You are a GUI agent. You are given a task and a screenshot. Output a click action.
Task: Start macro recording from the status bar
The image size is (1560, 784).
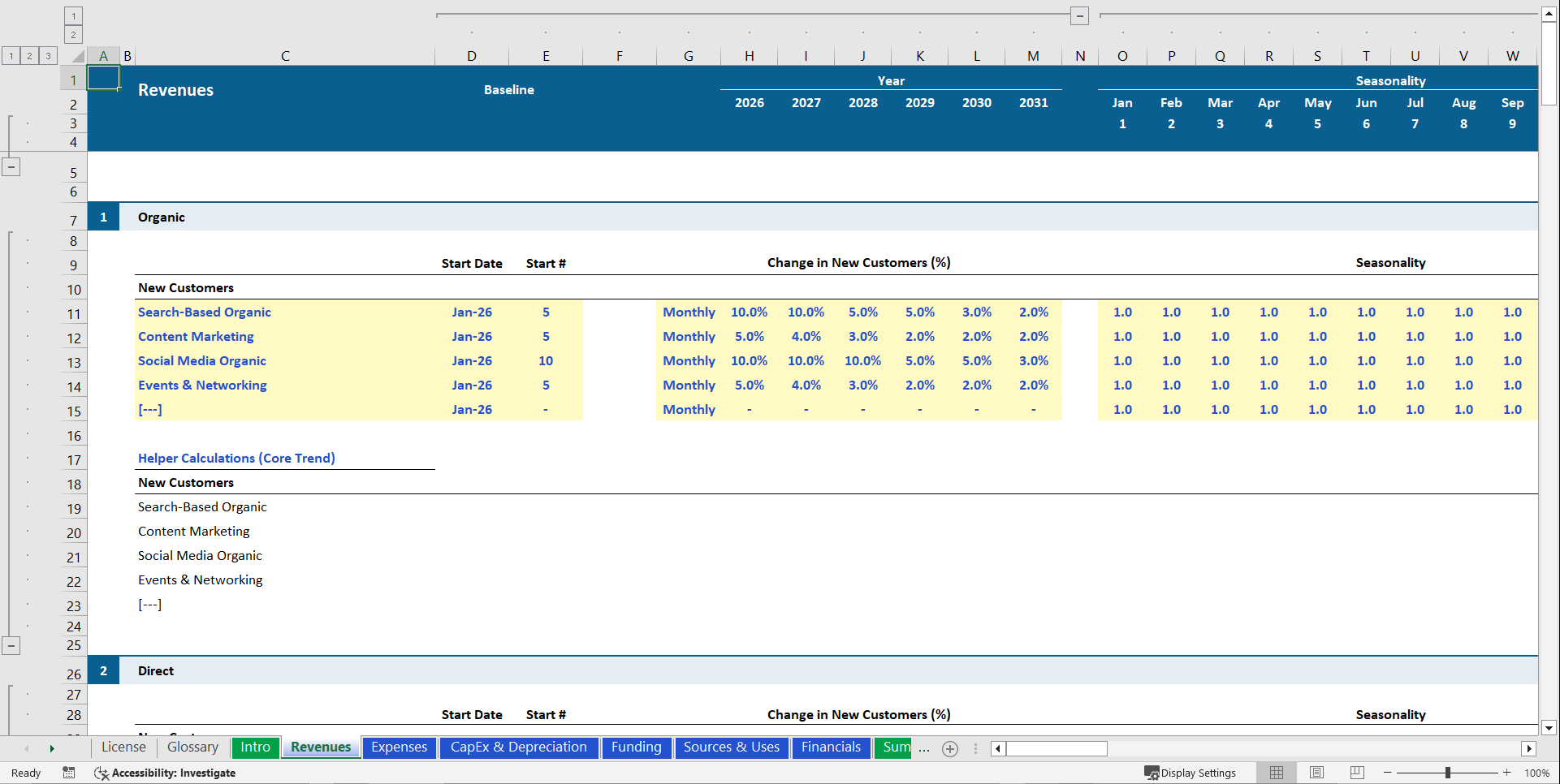click(69, 773)
